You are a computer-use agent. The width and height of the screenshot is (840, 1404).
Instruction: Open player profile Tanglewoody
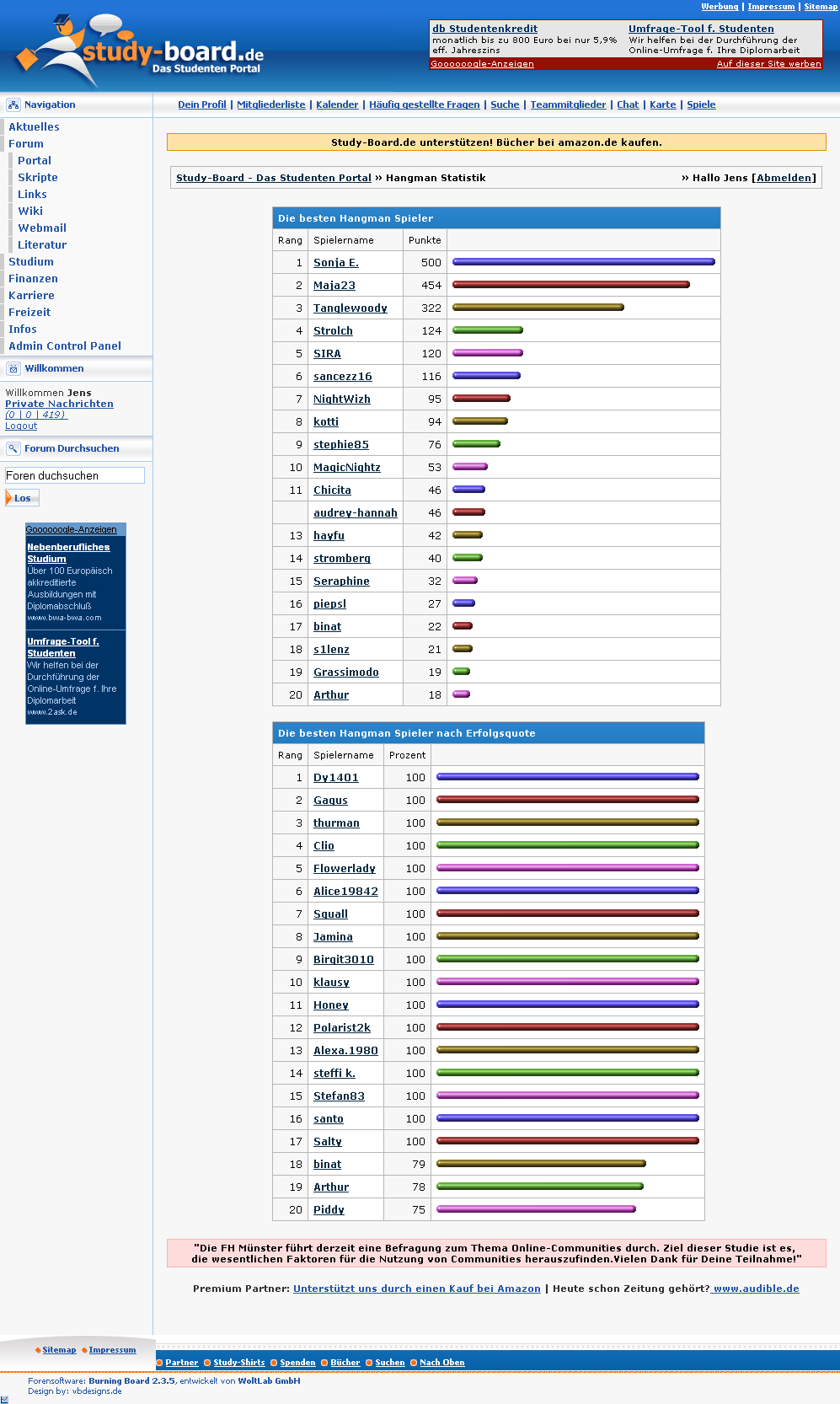(350, 308)
